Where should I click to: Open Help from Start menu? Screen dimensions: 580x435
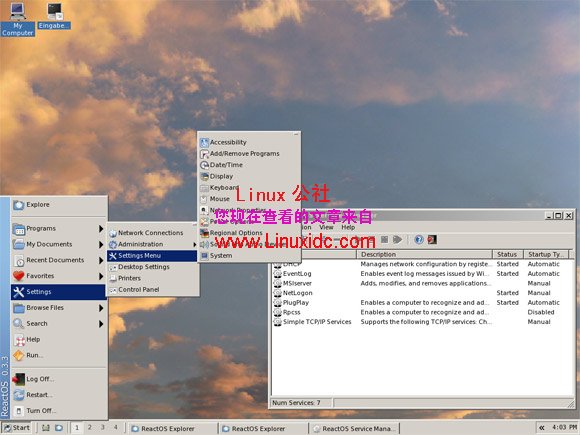tap(59, 340)
